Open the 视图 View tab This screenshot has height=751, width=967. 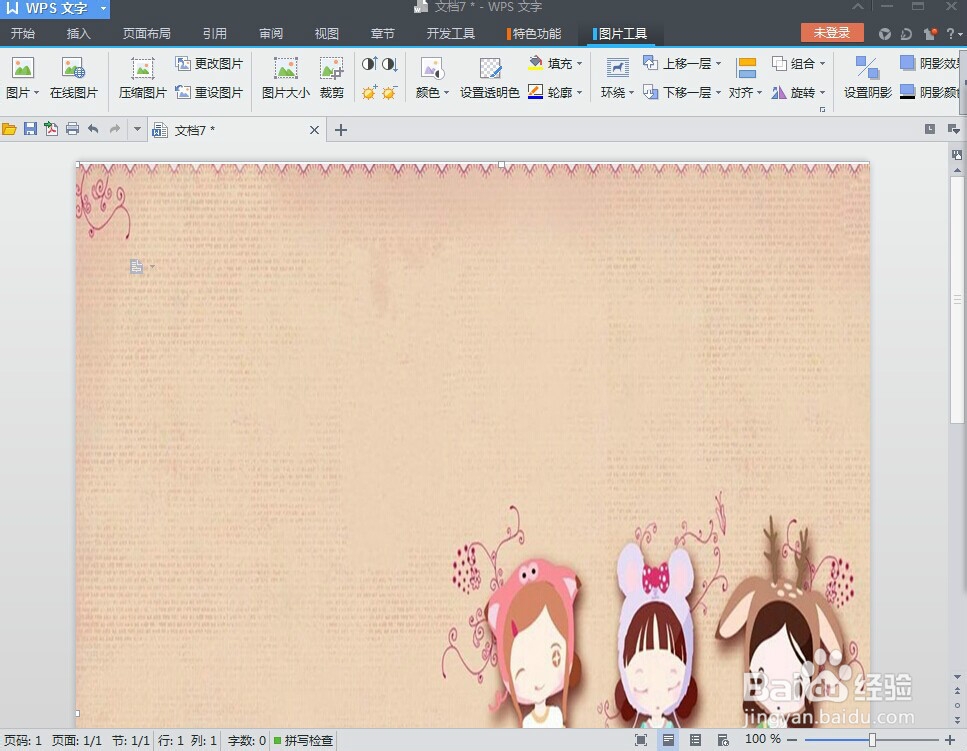pos(326,33)
